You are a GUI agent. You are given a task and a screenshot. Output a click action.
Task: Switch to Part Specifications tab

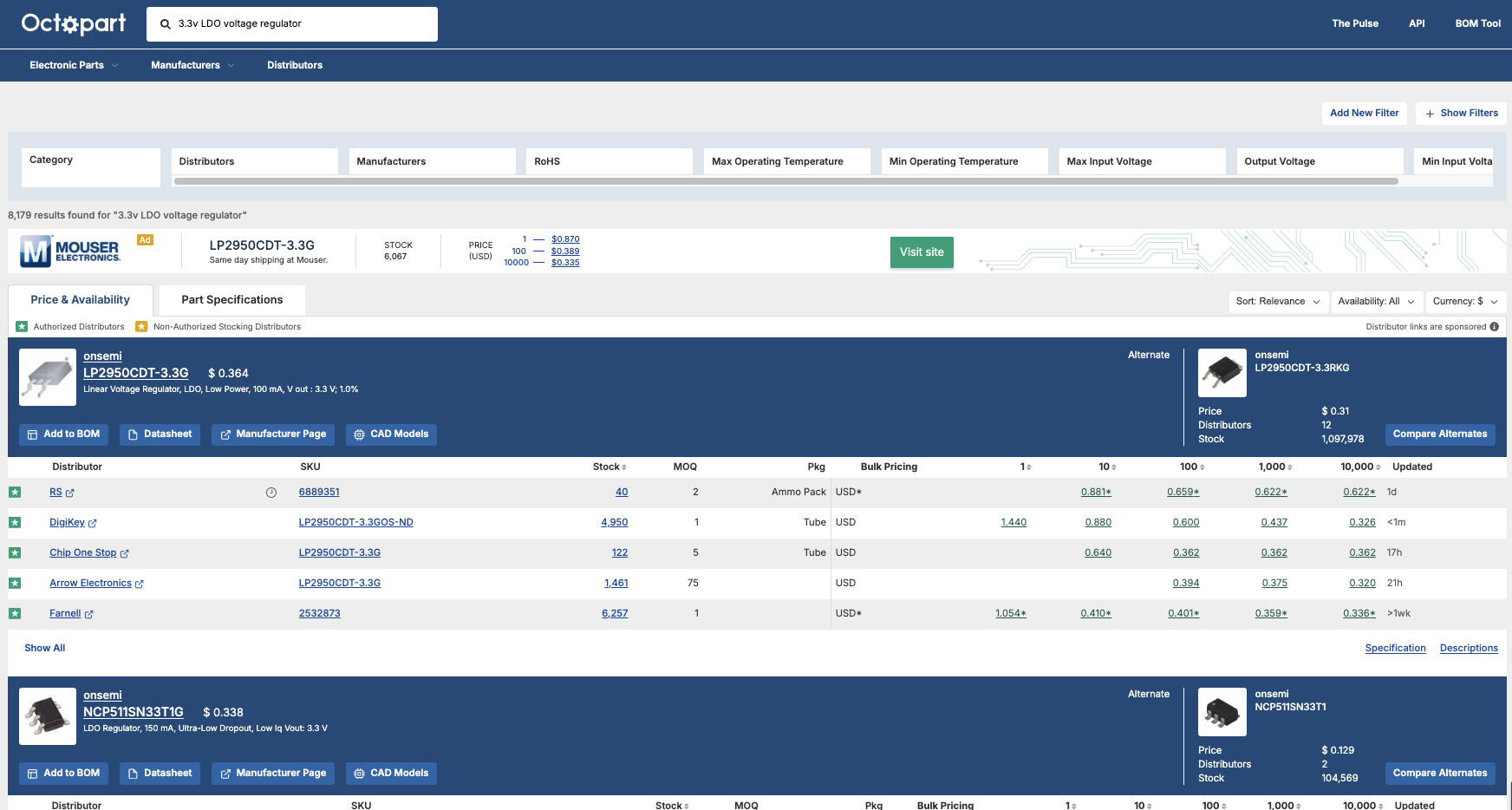(231, 300)
